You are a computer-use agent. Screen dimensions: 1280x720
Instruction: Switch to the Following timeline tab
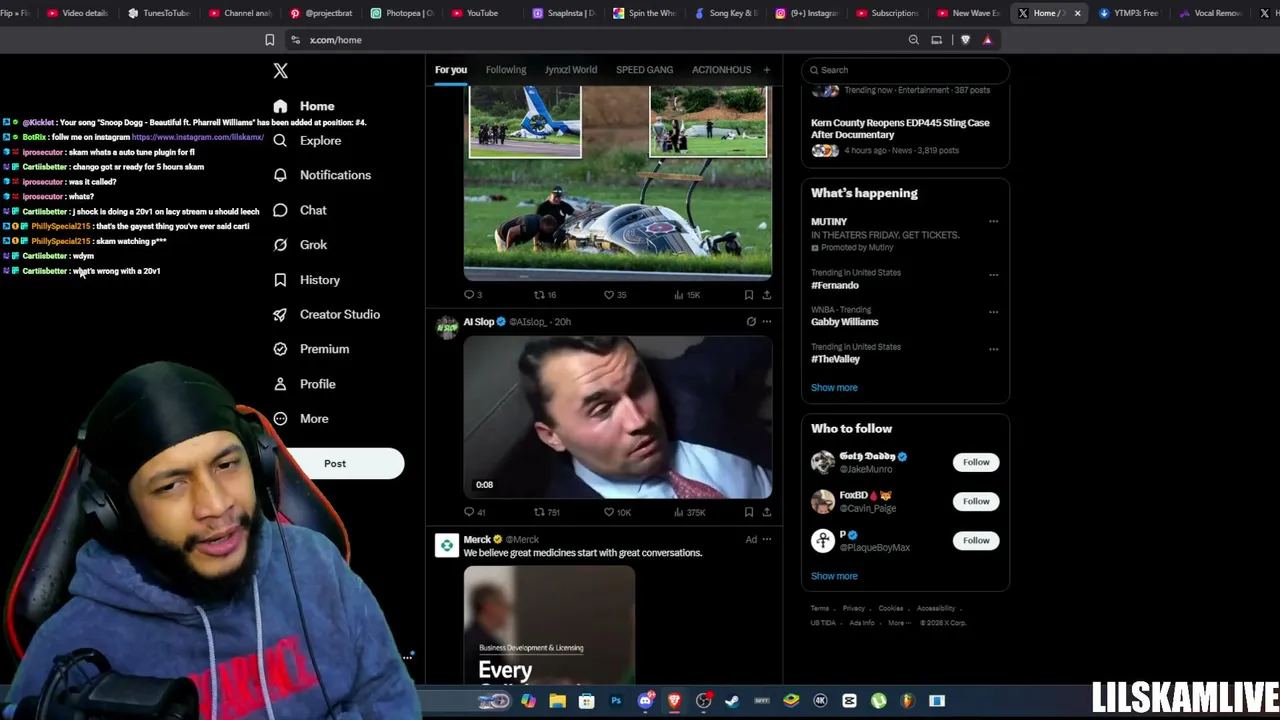[x=506, y=70]
